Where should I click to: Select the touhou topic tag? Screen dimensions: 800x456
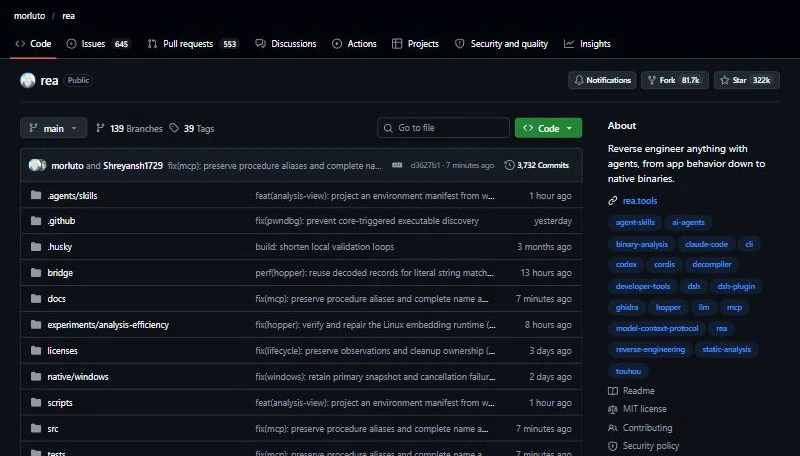(x=628, y=371)
